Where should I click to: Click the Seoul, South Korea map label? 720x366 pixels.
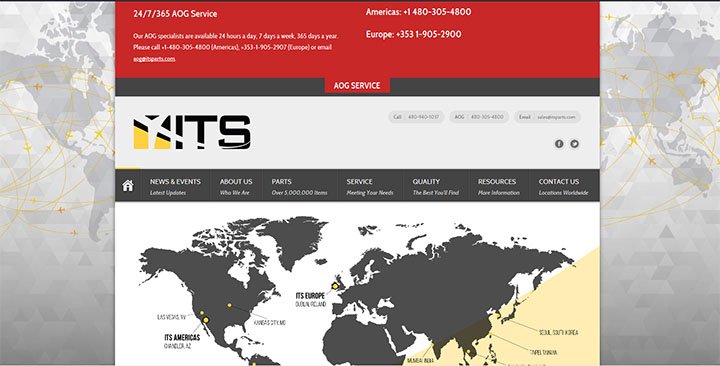[x=558, y=332]
